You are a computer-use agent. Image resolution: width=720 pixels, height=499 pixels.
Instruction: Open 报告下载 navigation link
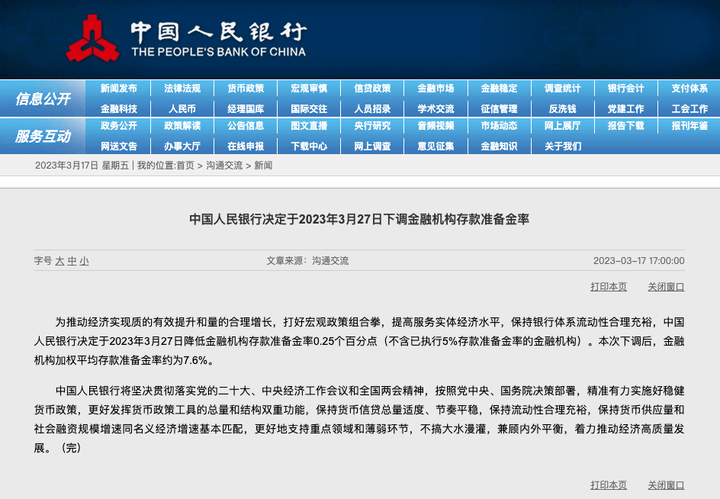(626, 126)
